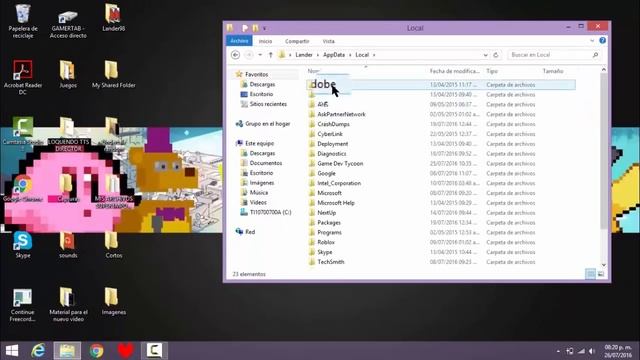Expand the ribbon chevron
Image resolution: width=640 pixels, height=360 pixels.
coord(592,41)
